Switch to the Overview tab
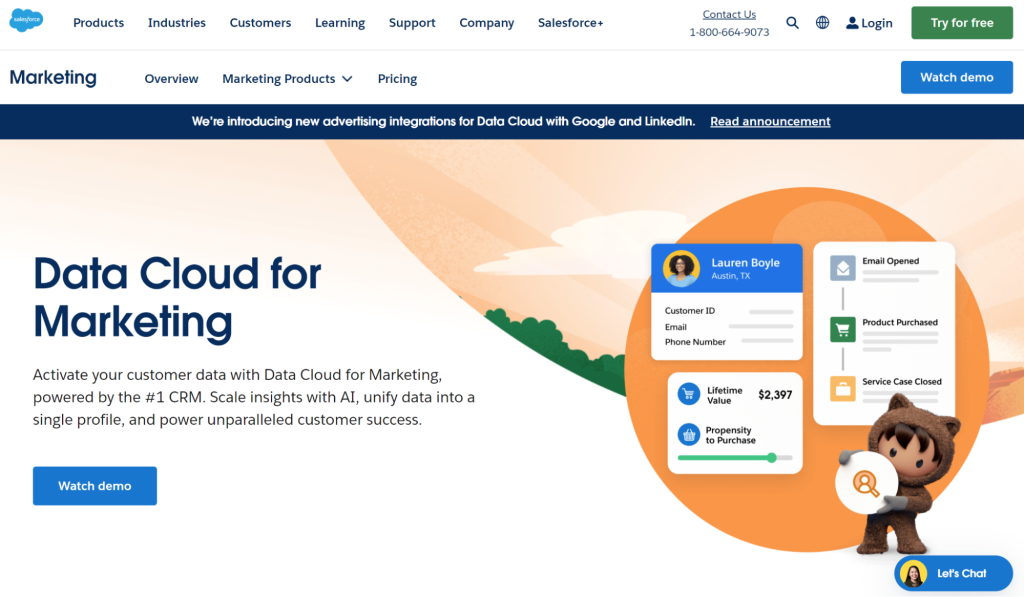Screen dimensions: 1024x597 click(171, 78)
